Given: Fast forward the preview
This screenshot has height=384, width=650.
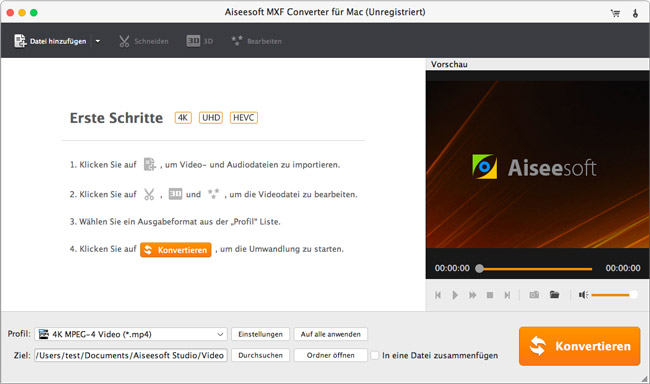Looking at the screenshot, I should point(473,295).
